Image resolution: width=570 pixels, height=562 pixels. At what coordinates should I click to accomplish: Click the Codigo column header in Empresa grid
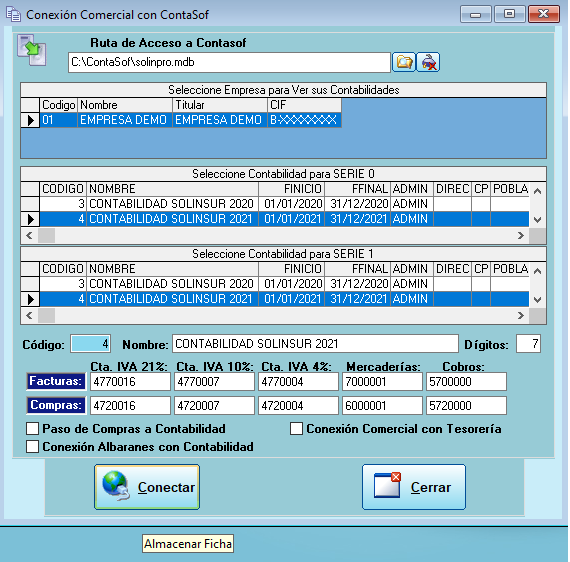[58, 105]
